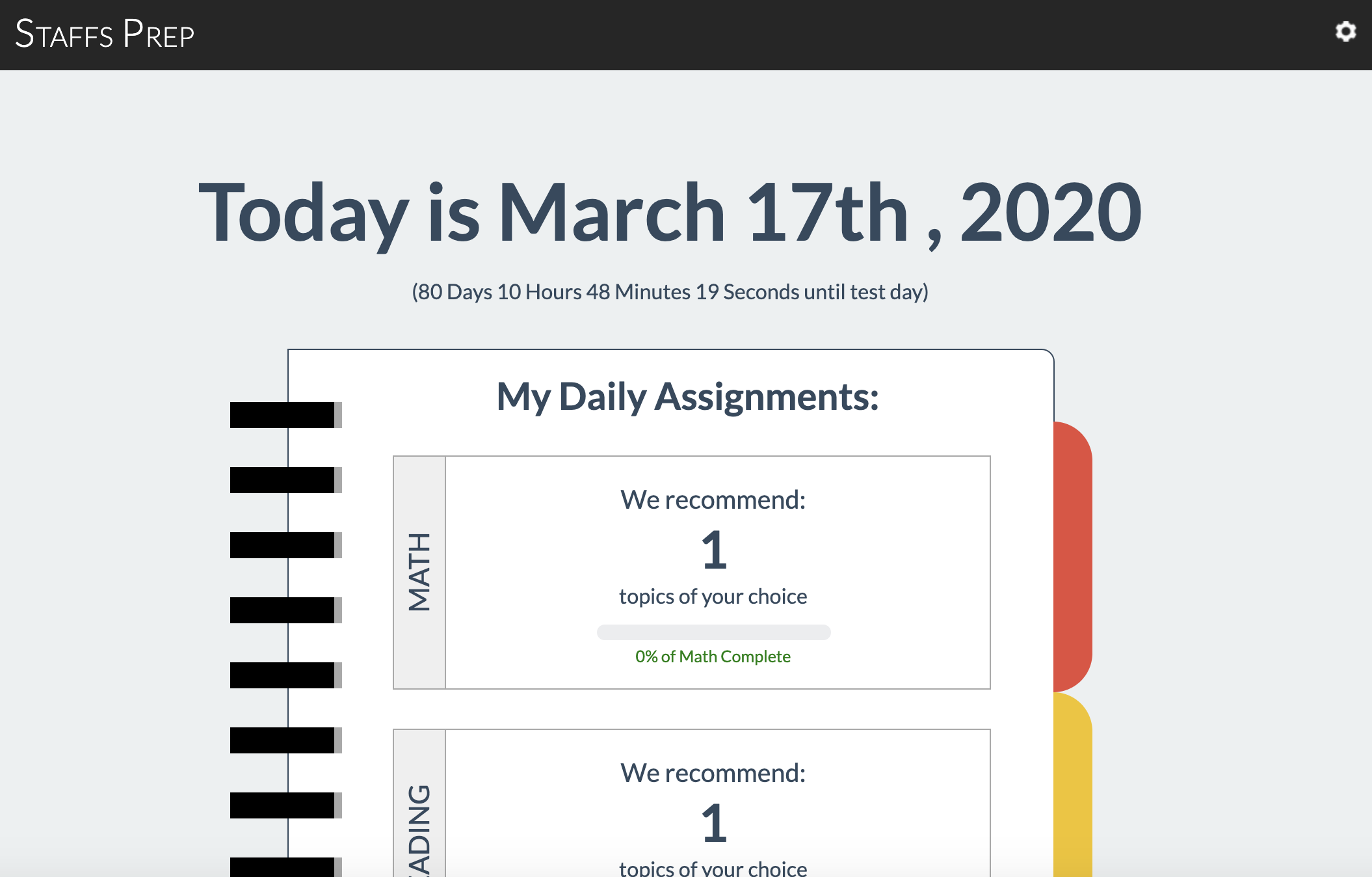
Task: Click 'We recommend:' in the Reading card
Action: tap(713, 773)
